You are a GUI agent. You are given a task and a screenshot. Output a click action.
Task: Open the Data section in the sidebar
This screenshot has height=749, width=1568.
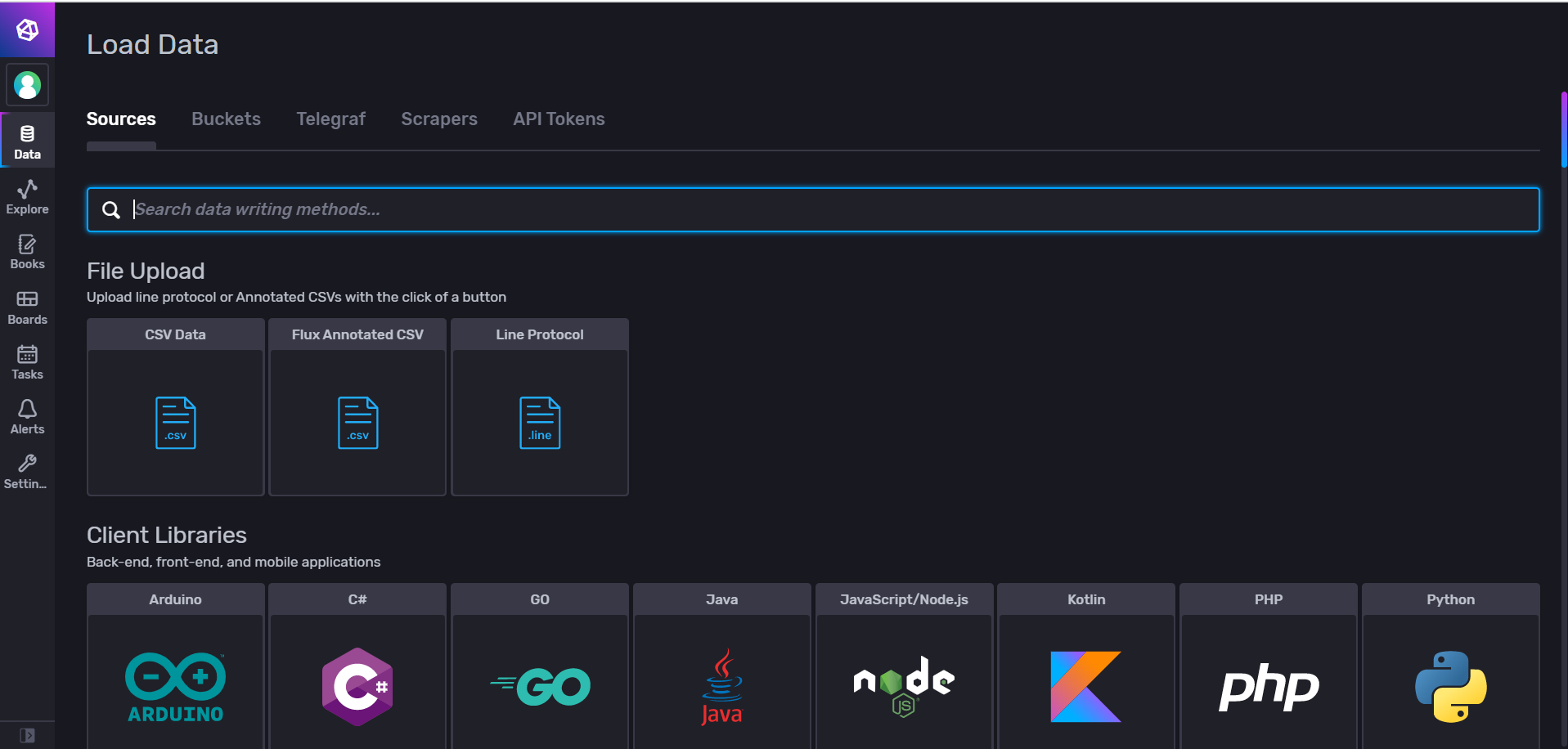[27, 141]
